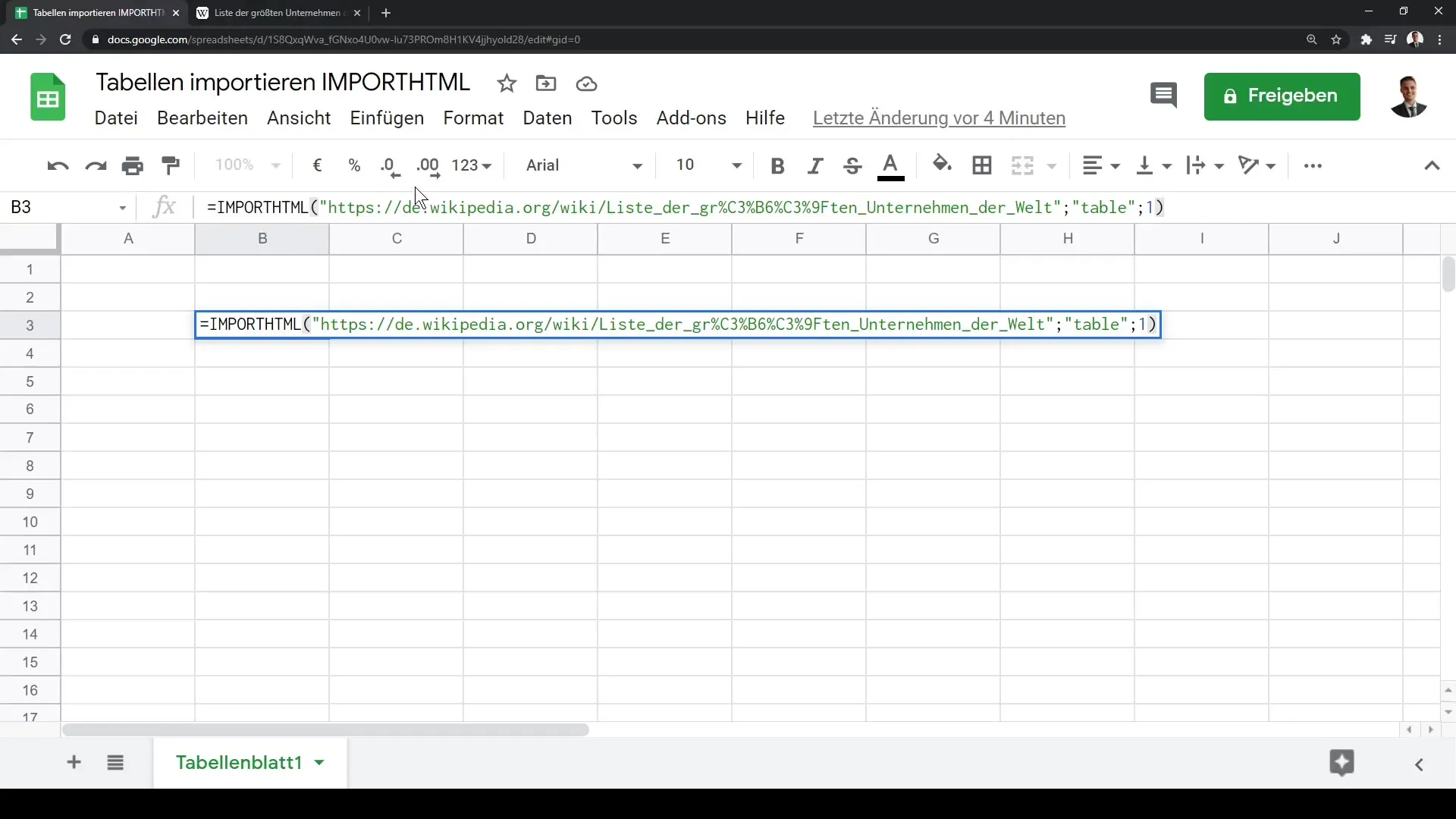Open the Explore button at bottom right

1341,763
